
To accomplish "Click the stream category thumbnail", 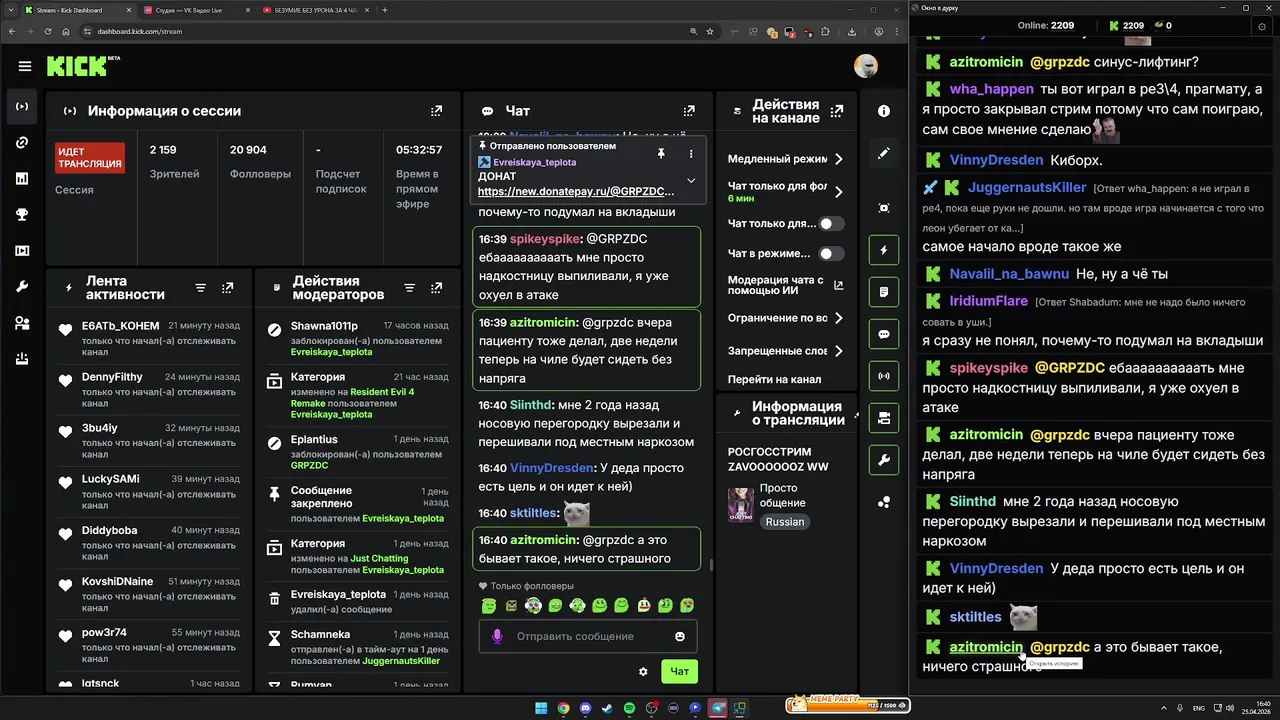I will [x=741, y=505].
